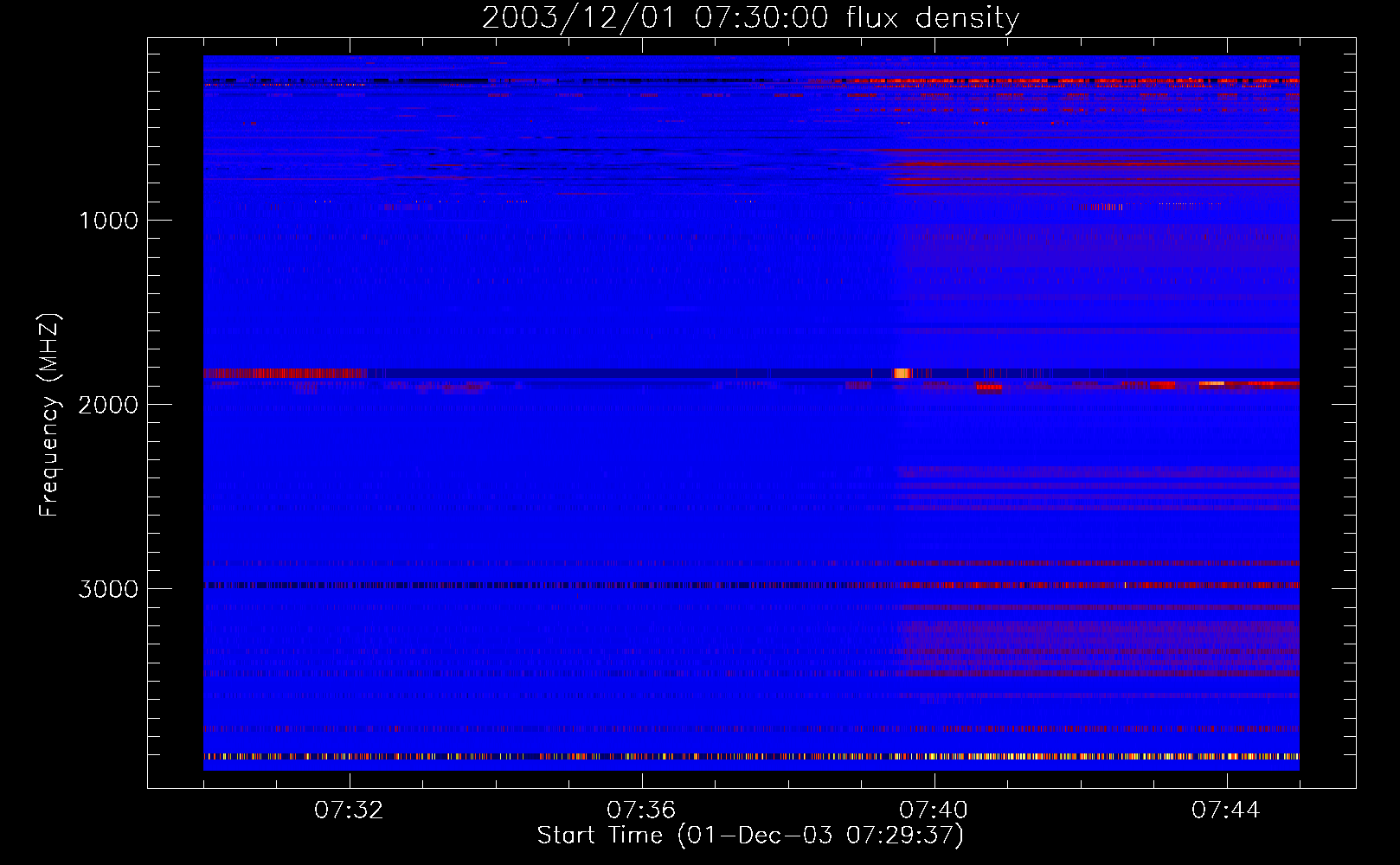Click the plot title "2003/12/01 07:30:00 flux density"
1400x865 pixels.
[750, 17]
